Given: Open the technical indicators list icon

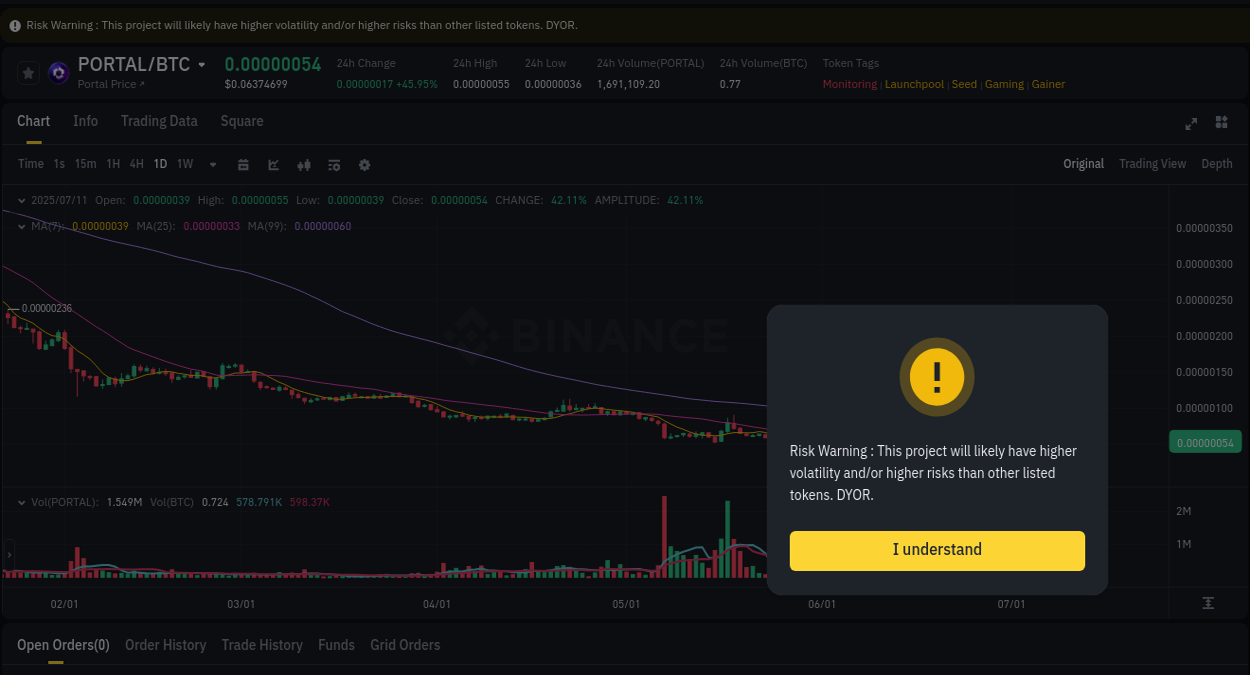Looking at the screenshot, I should pos(333,164).
